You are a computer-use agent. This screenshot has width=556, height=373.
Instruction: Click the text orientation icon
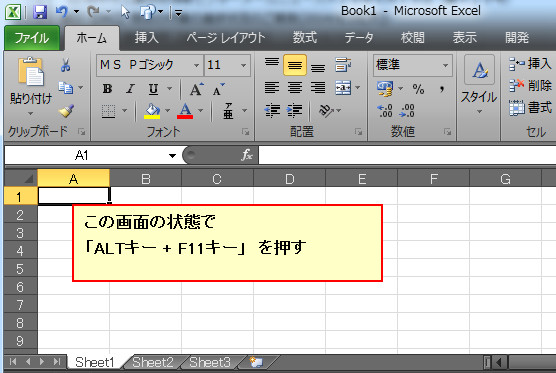point(326,111)
